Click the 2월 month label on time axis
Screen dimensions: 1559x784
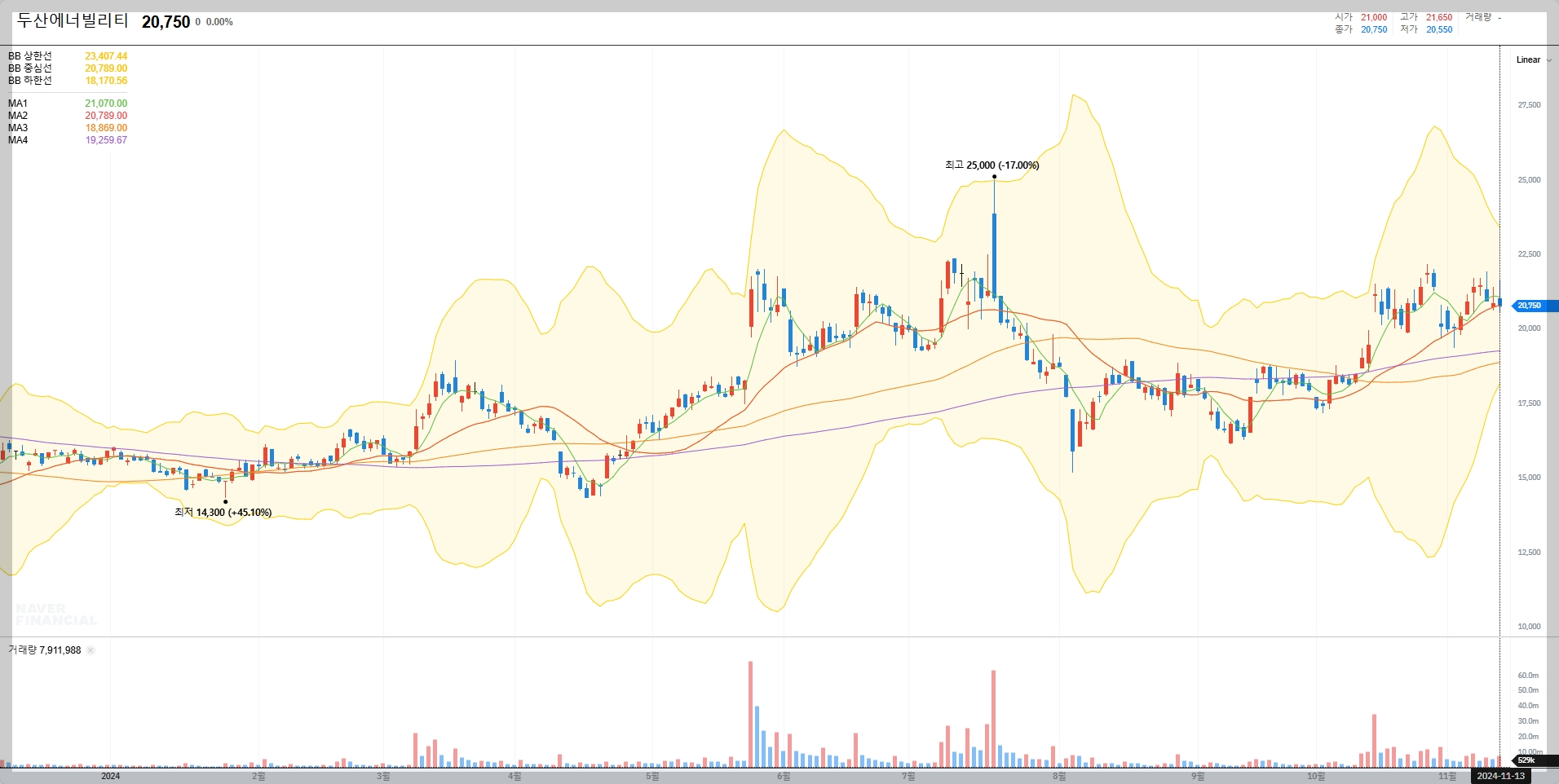click(258, 776)
